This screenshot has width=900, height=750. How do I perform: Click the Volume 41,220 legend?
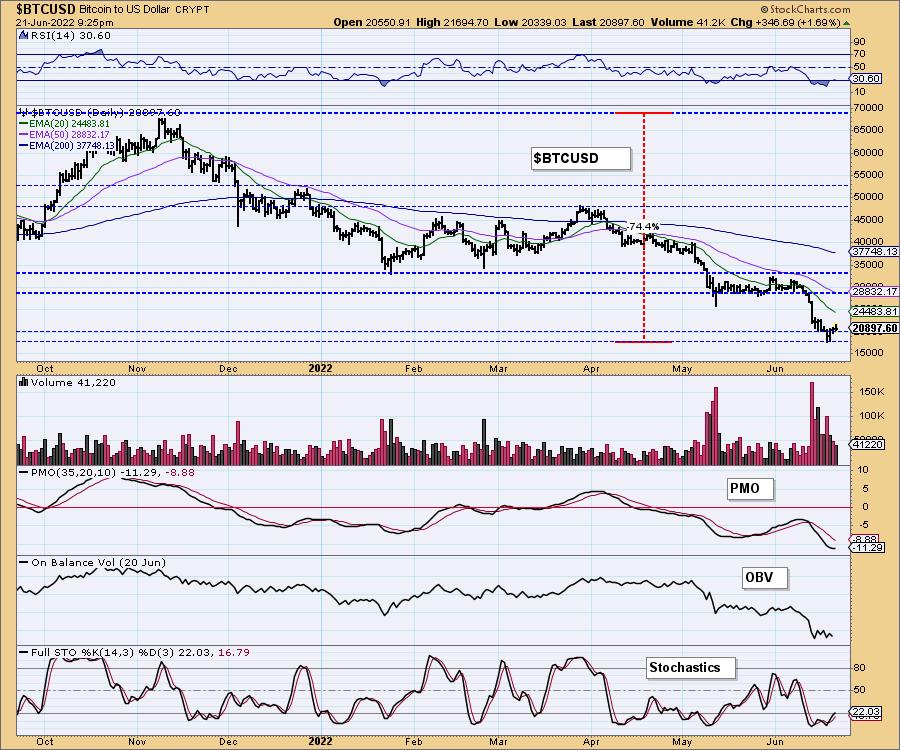pyautogui.click(x=73, y=383)
